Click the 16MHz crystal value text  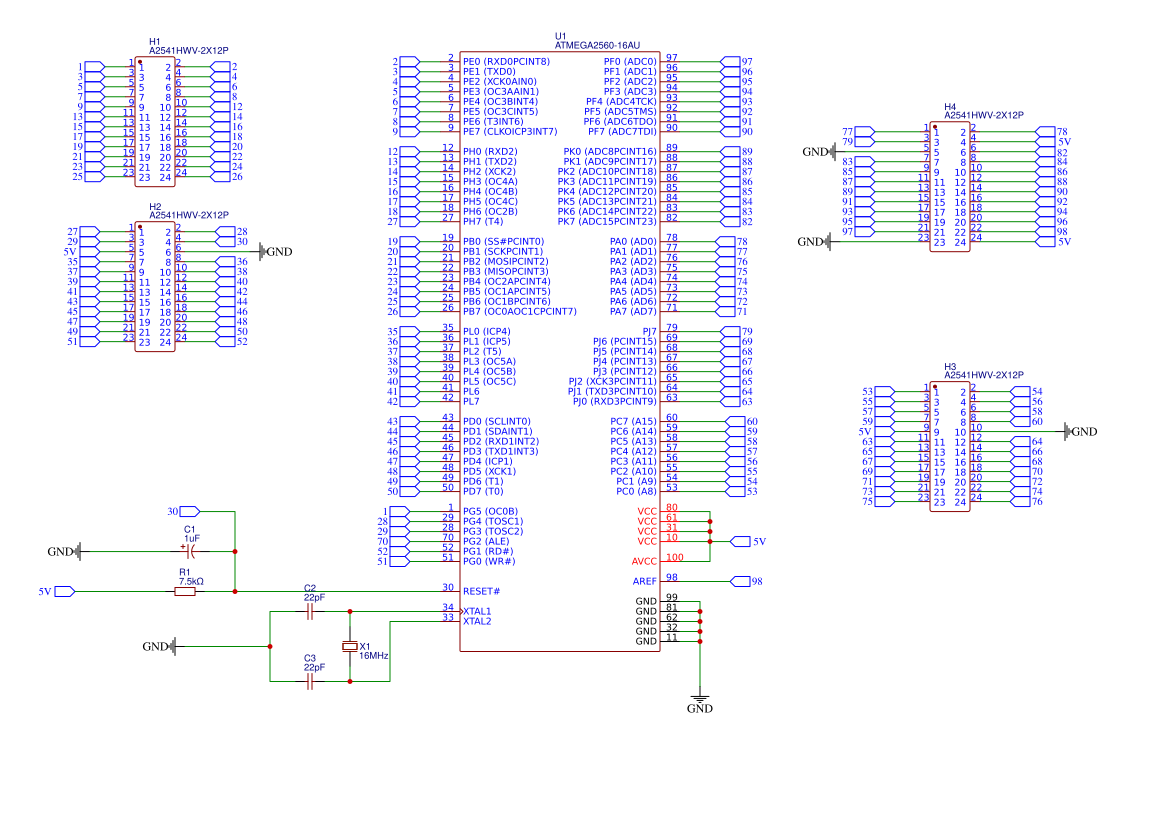(374, 655)
